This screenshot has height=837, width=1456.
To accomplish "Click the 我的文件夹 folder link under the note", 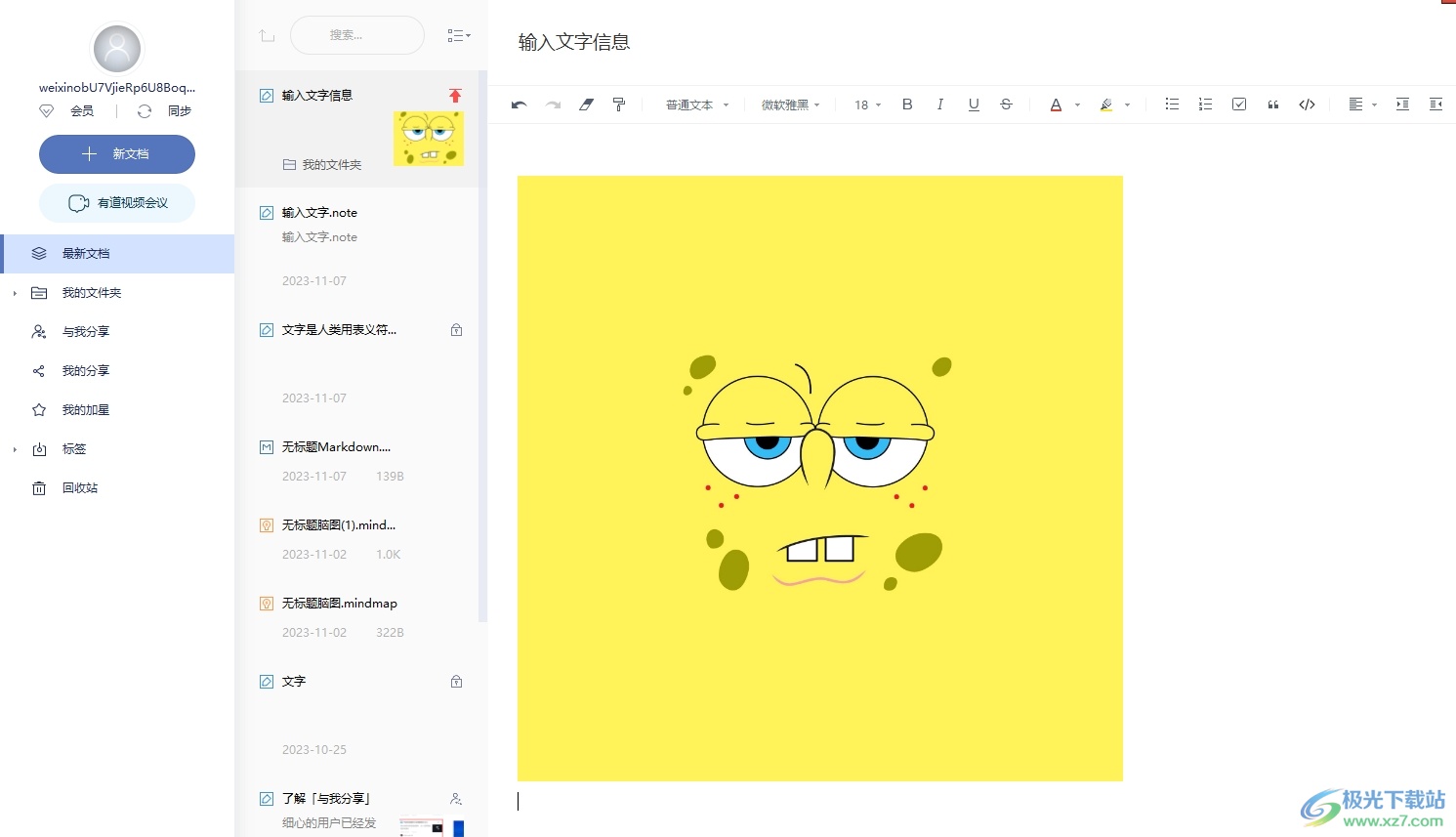I will point(322,165).
